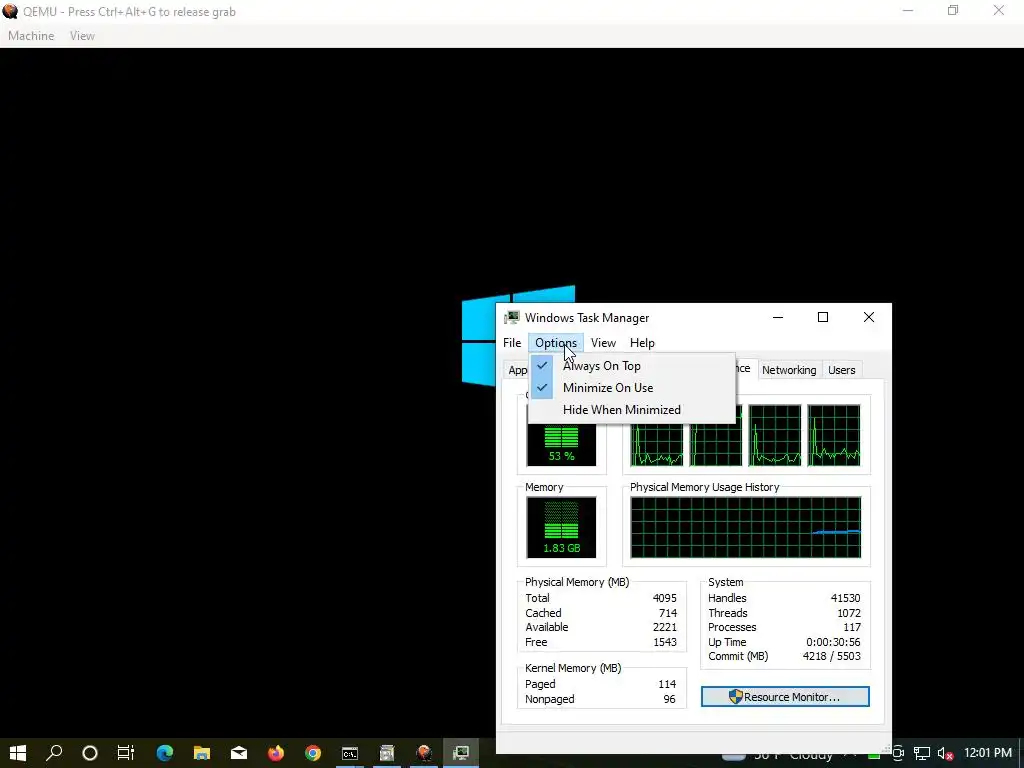Open the Help menu in Task Manager

point(642,343)
